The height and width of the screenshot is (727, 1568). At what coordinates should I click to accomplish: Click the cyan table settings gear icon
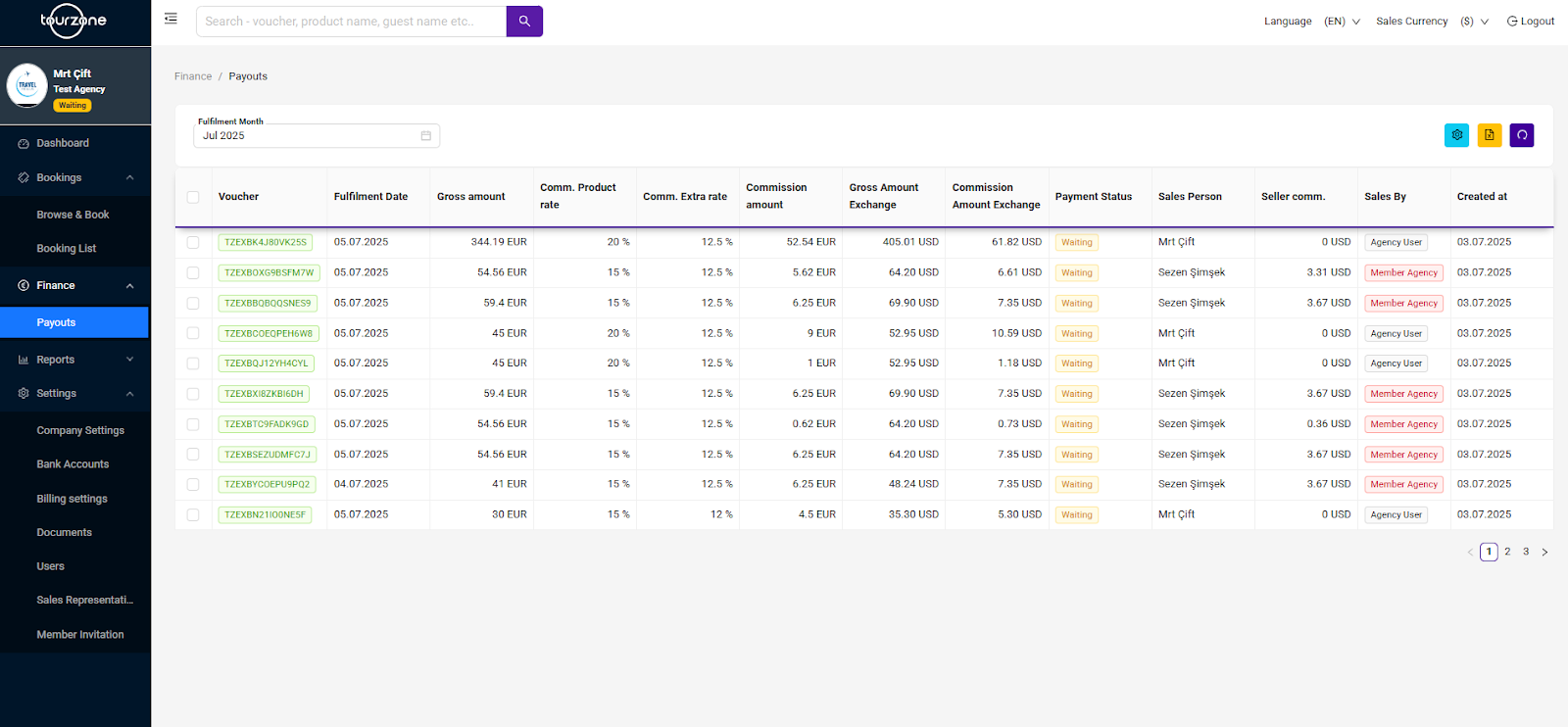click(x=1456, y=135)
